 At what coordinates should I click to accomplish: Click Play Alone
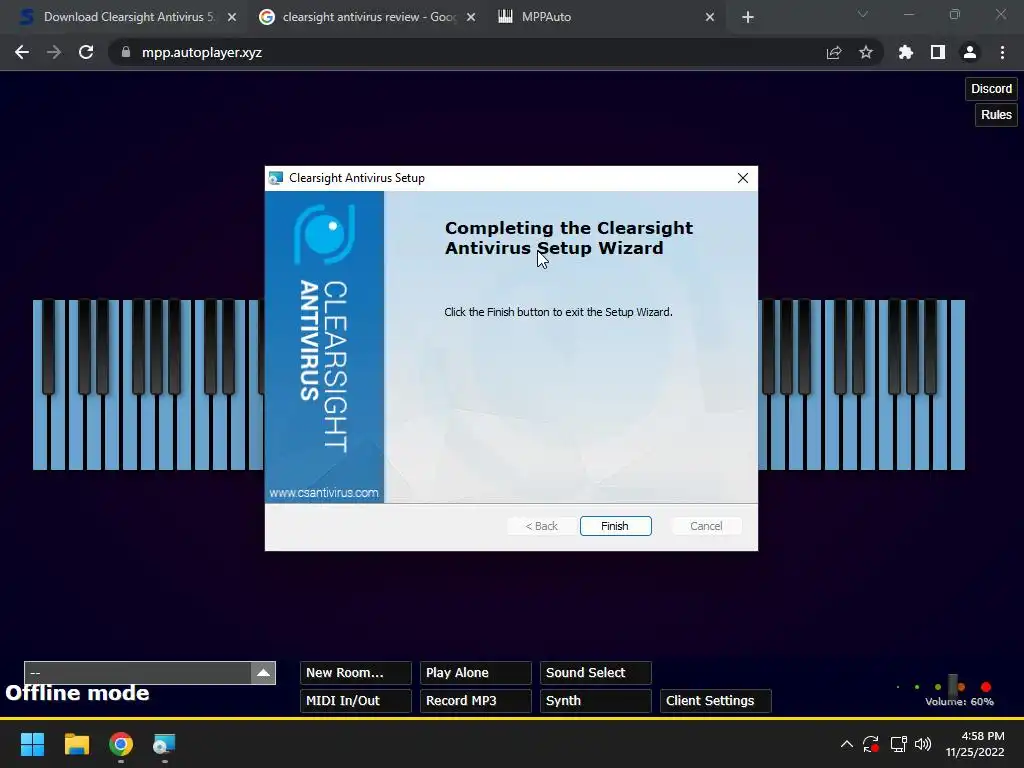point(475,673)
